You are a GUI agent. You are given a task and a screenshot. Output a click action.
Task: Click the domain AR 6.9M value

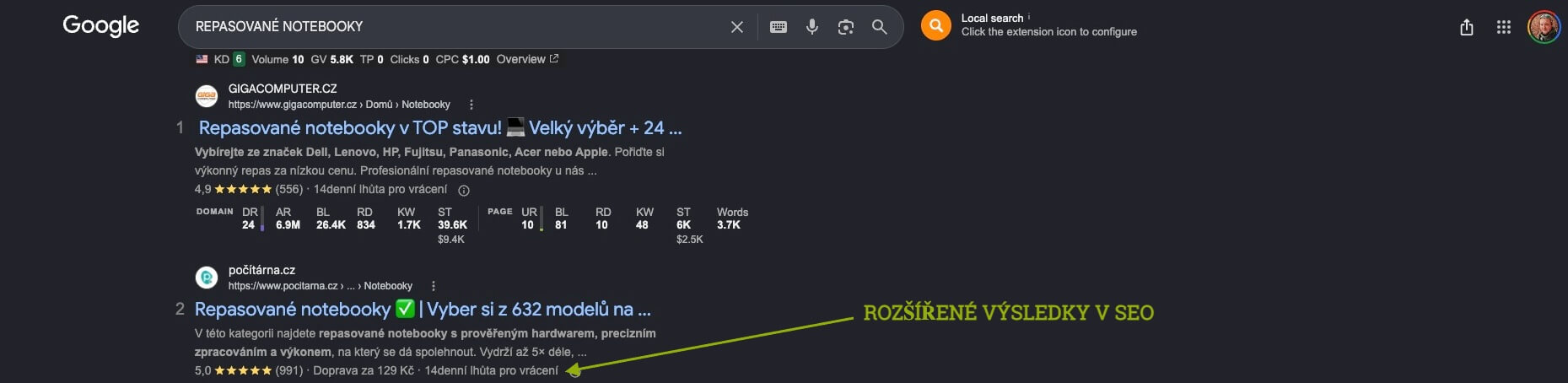(288, 225)
